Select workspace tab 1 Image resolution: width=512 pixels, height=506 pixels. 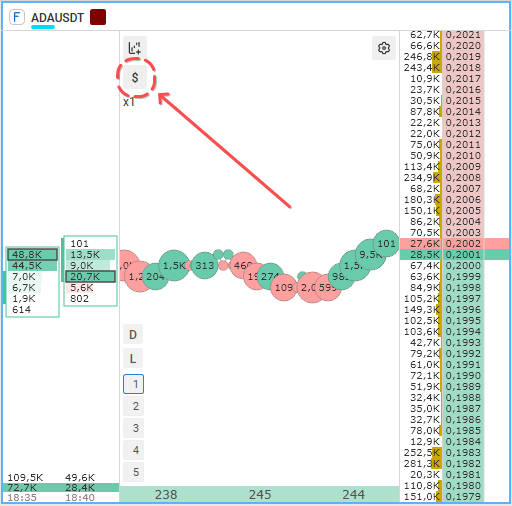(133, 384)
